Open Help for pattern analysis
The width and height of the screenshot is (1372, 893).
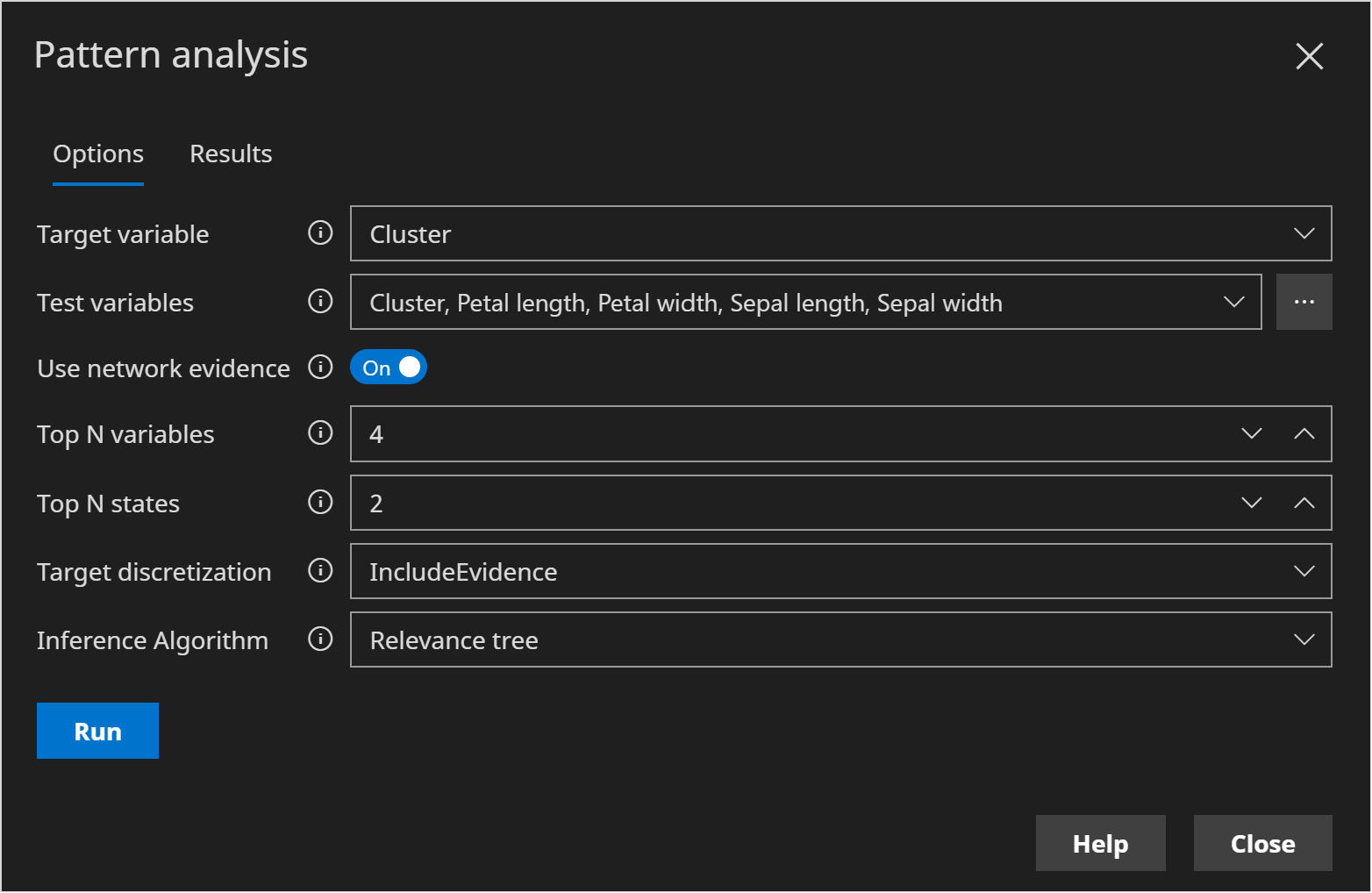click(x=1100, y=843)
